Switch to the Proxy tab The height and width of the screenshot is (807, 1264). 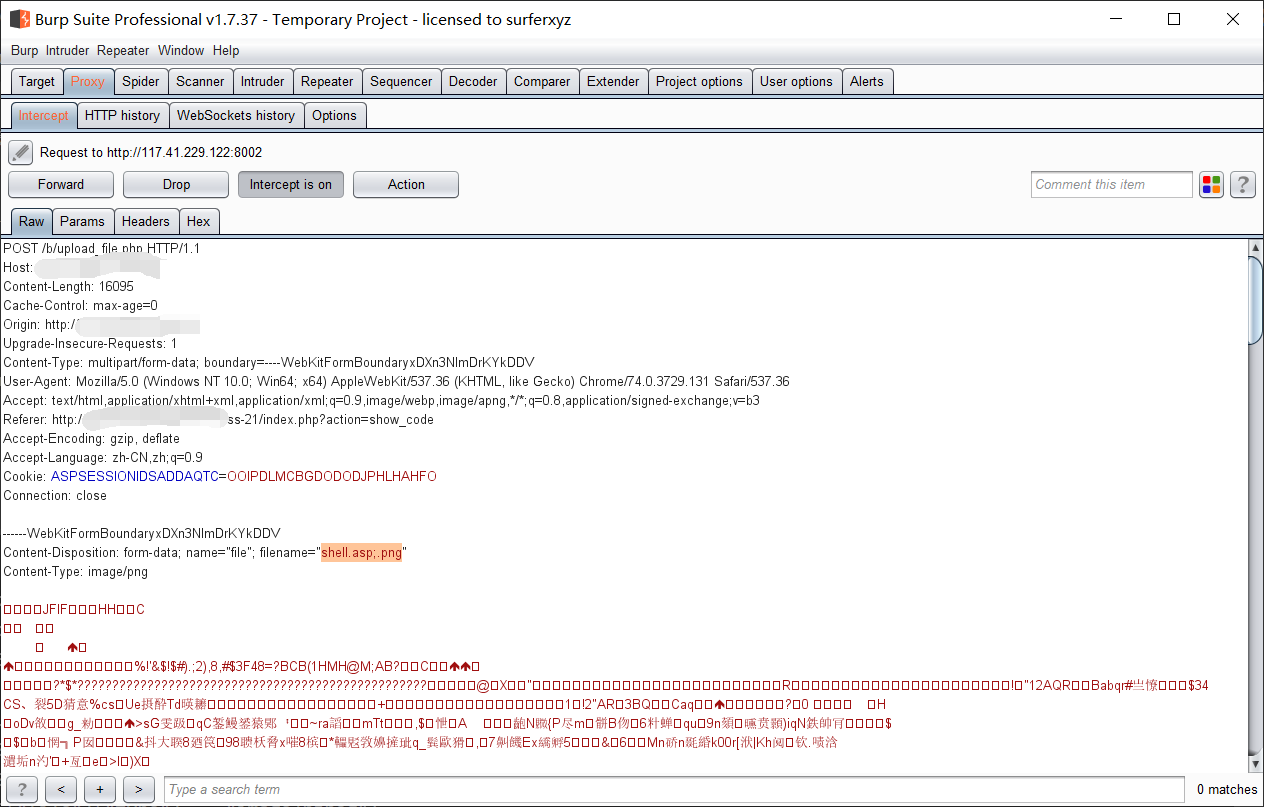point(88,82)
